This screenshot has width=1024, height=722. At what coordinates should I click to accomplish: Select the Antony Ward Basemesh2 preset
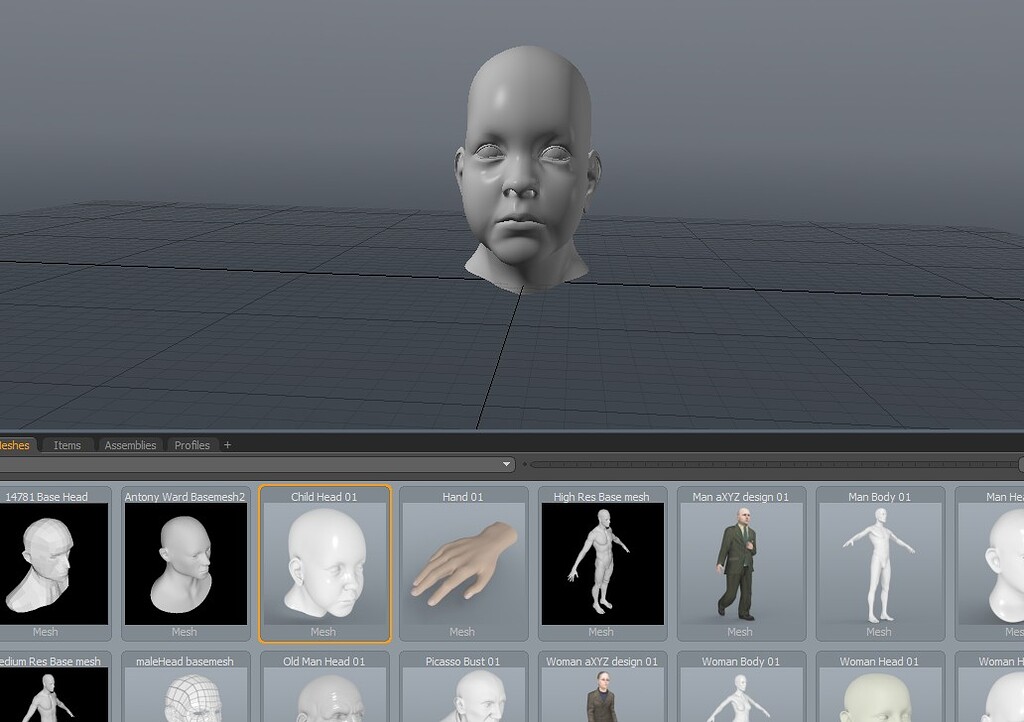click(x=184, y=562)
